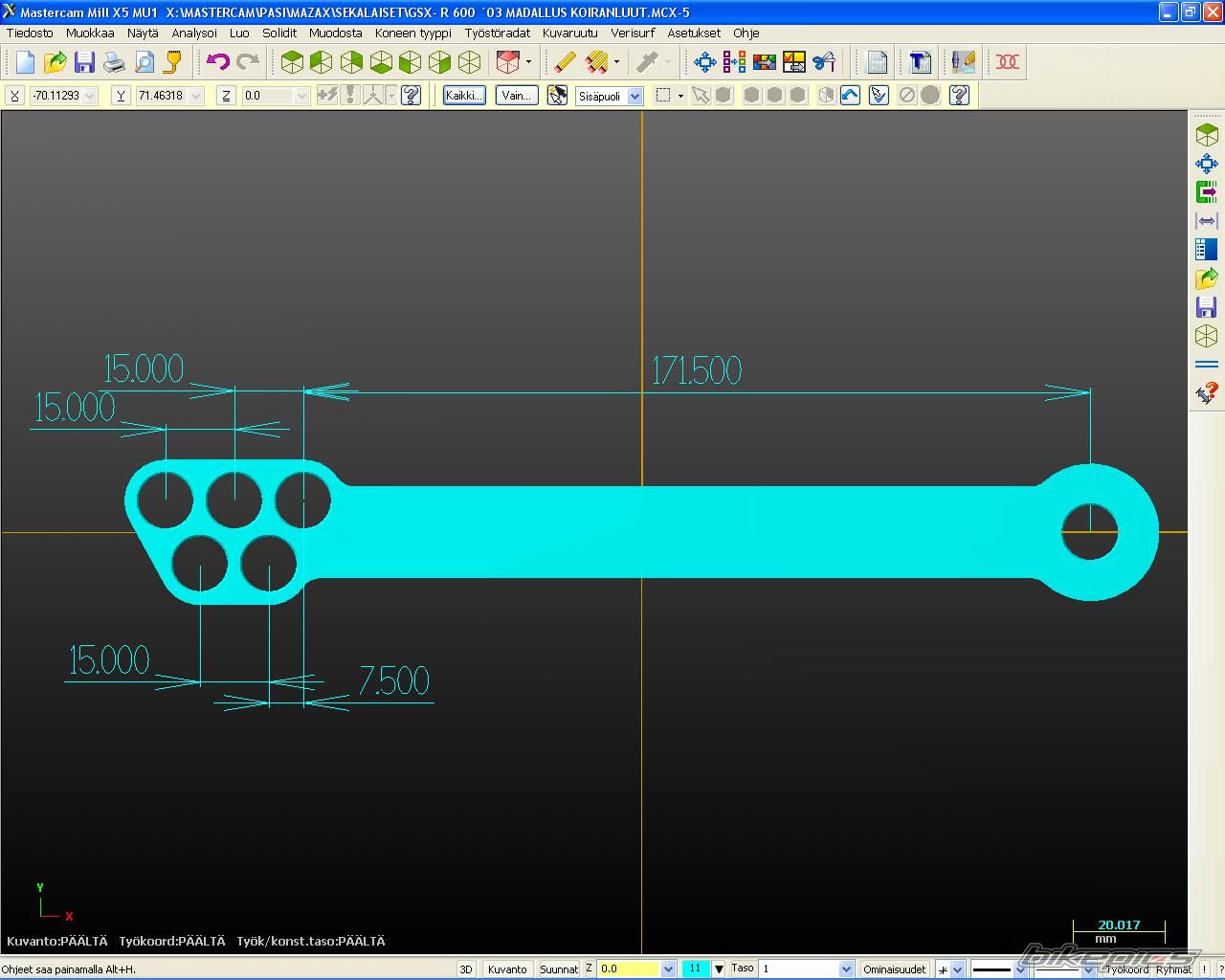This screenshot has width=1225, height=980.
Task: Click the yellow pencil sketch icon
Action: (565, 62)
